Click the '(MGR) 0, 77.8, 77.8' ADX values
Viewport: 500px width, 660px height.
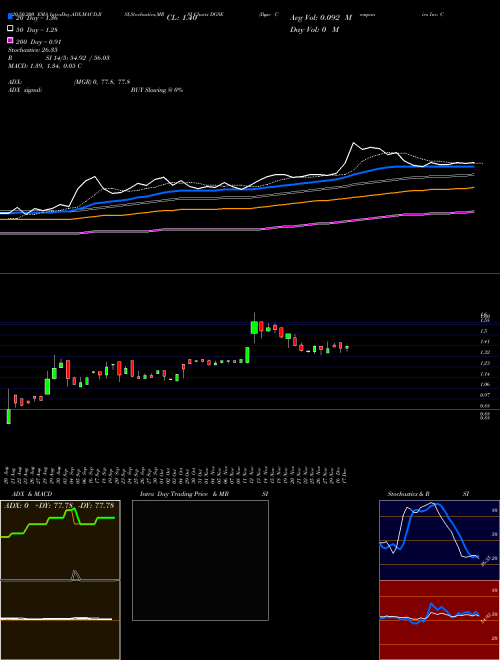[101, 82]
